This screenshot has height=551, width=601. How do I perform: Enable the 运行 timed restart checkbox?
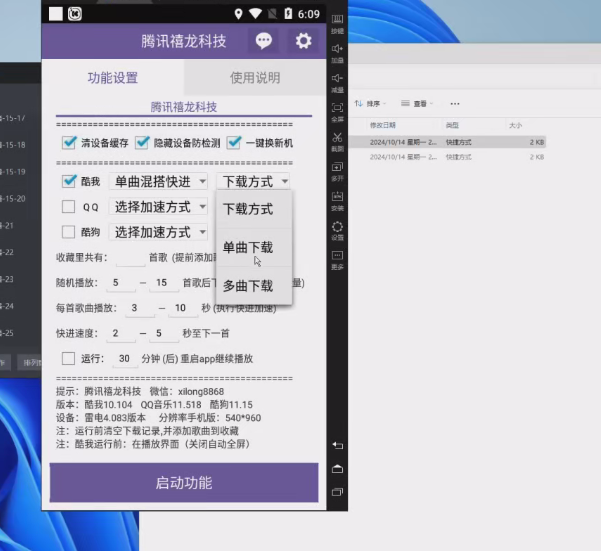point(68,359)
